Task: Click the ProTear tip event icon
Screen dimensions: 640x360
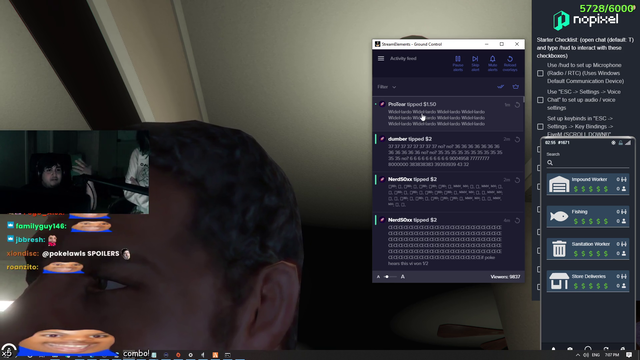Action: [x=382, y=104]
